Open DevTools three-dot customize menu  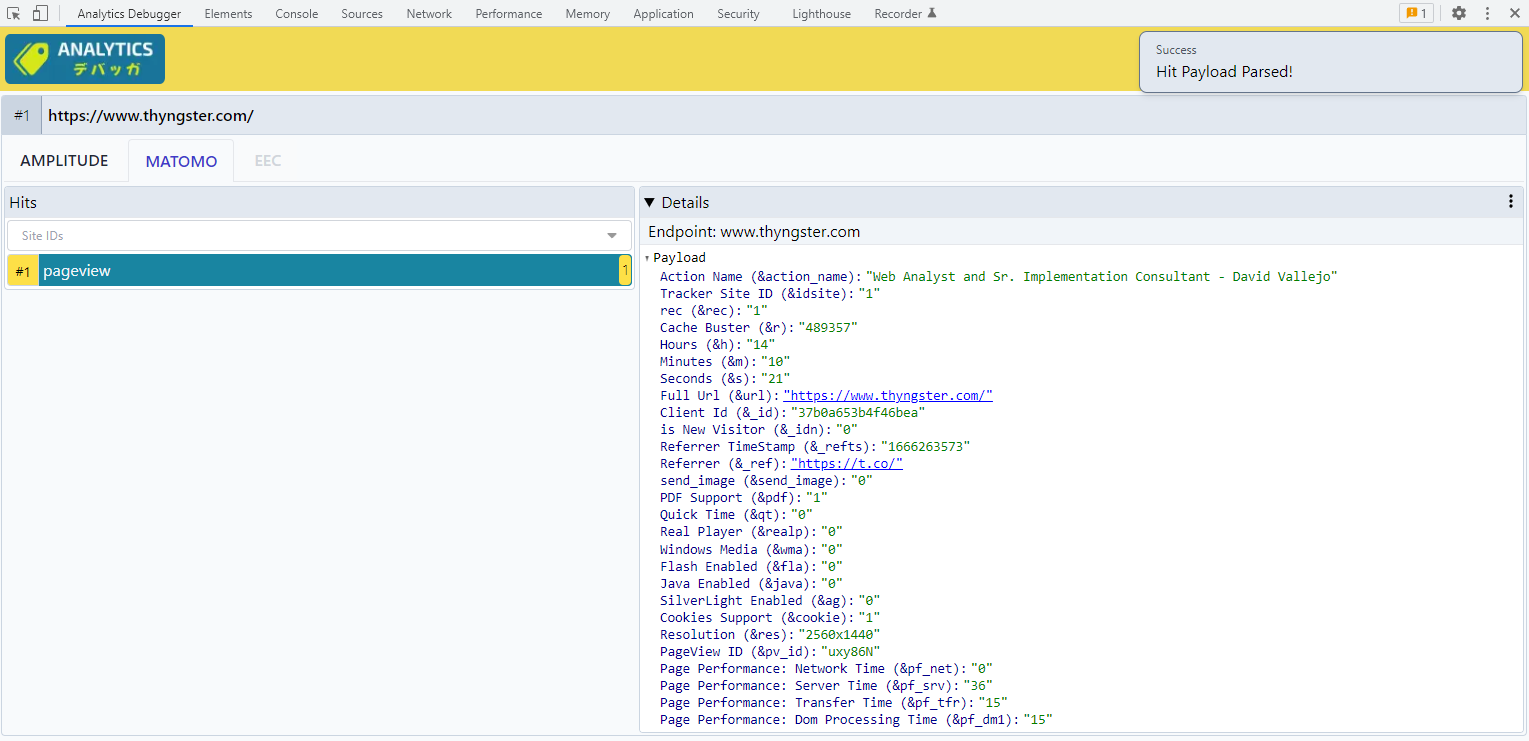(x=1487, y=13)
